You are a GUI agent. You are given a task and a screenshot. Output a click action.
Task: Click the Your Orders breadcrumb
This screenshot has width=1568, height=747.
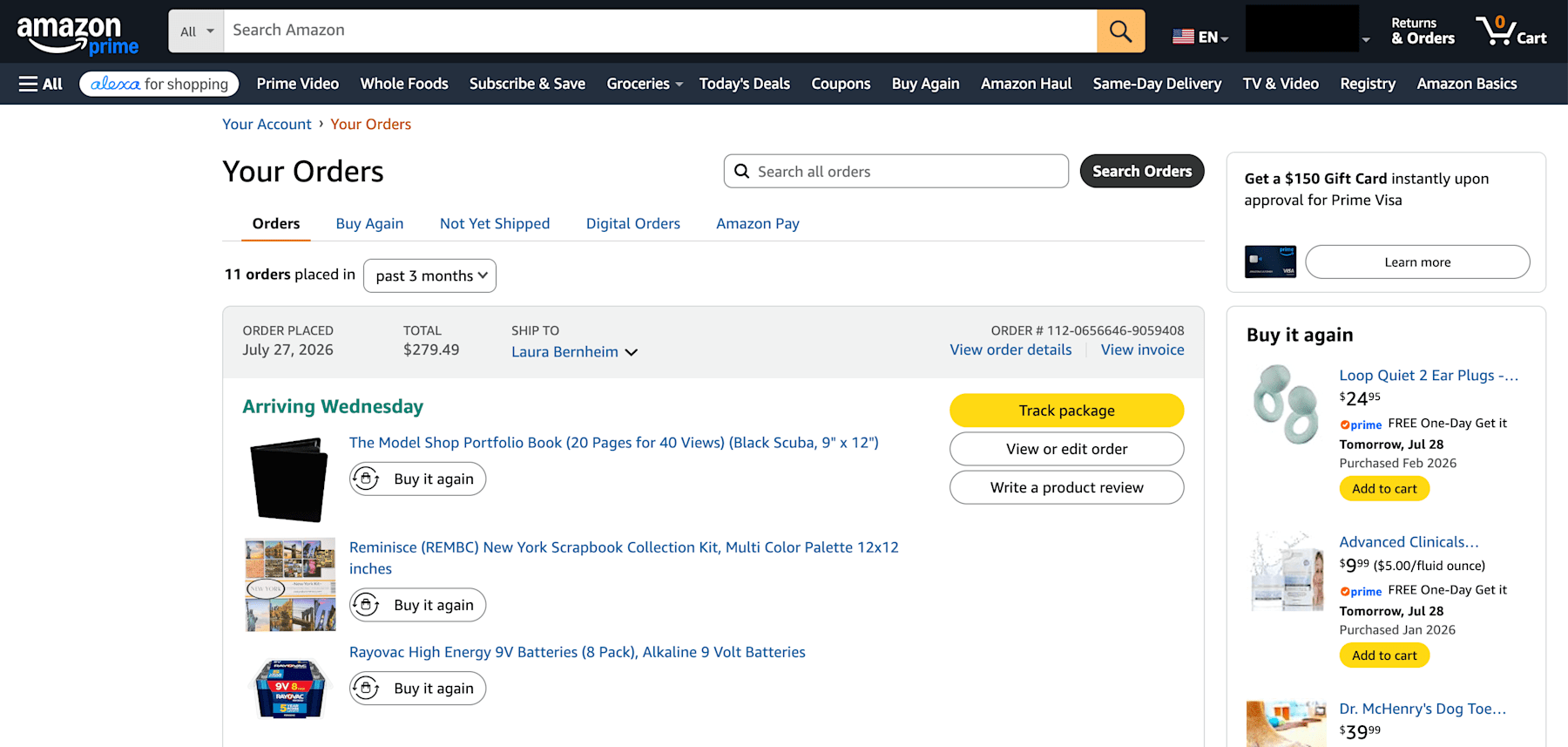(370, 124)
